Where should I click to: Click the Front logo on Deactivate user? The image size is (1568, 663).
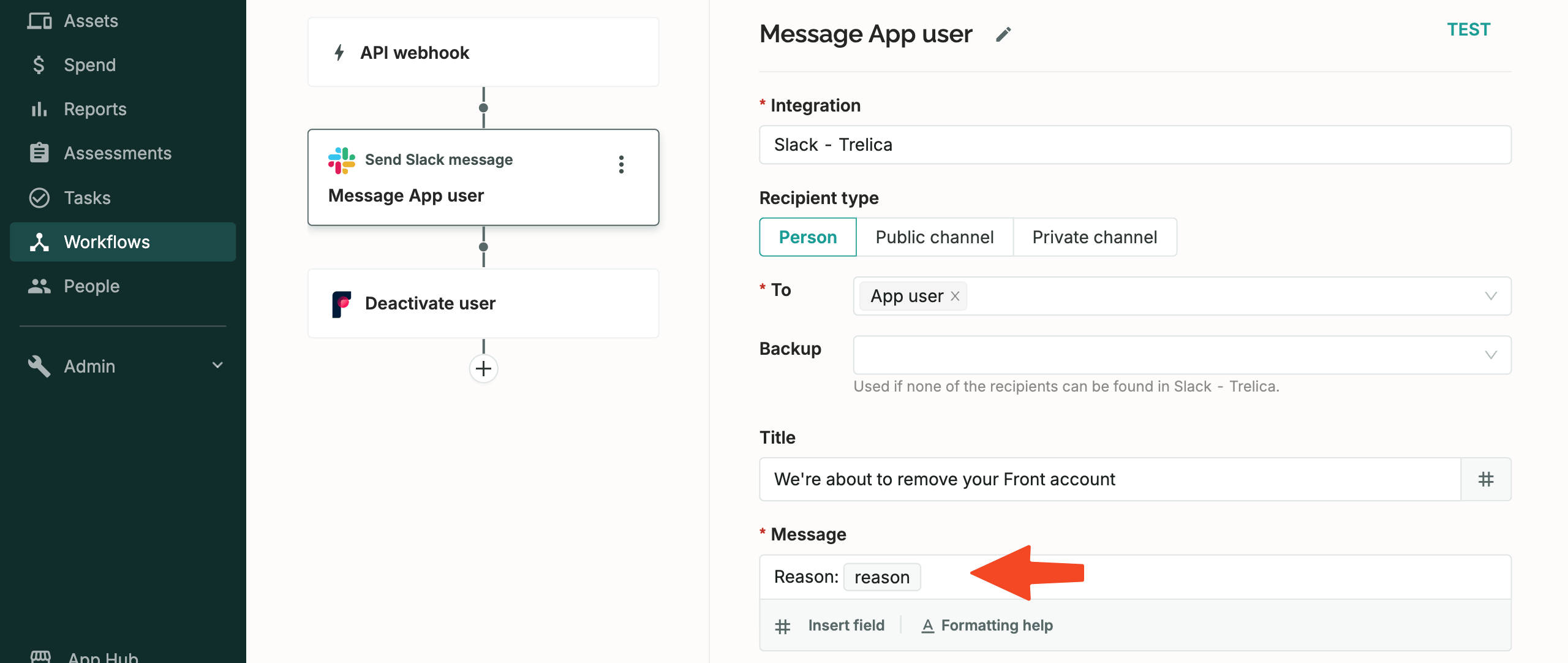[342, 304]
